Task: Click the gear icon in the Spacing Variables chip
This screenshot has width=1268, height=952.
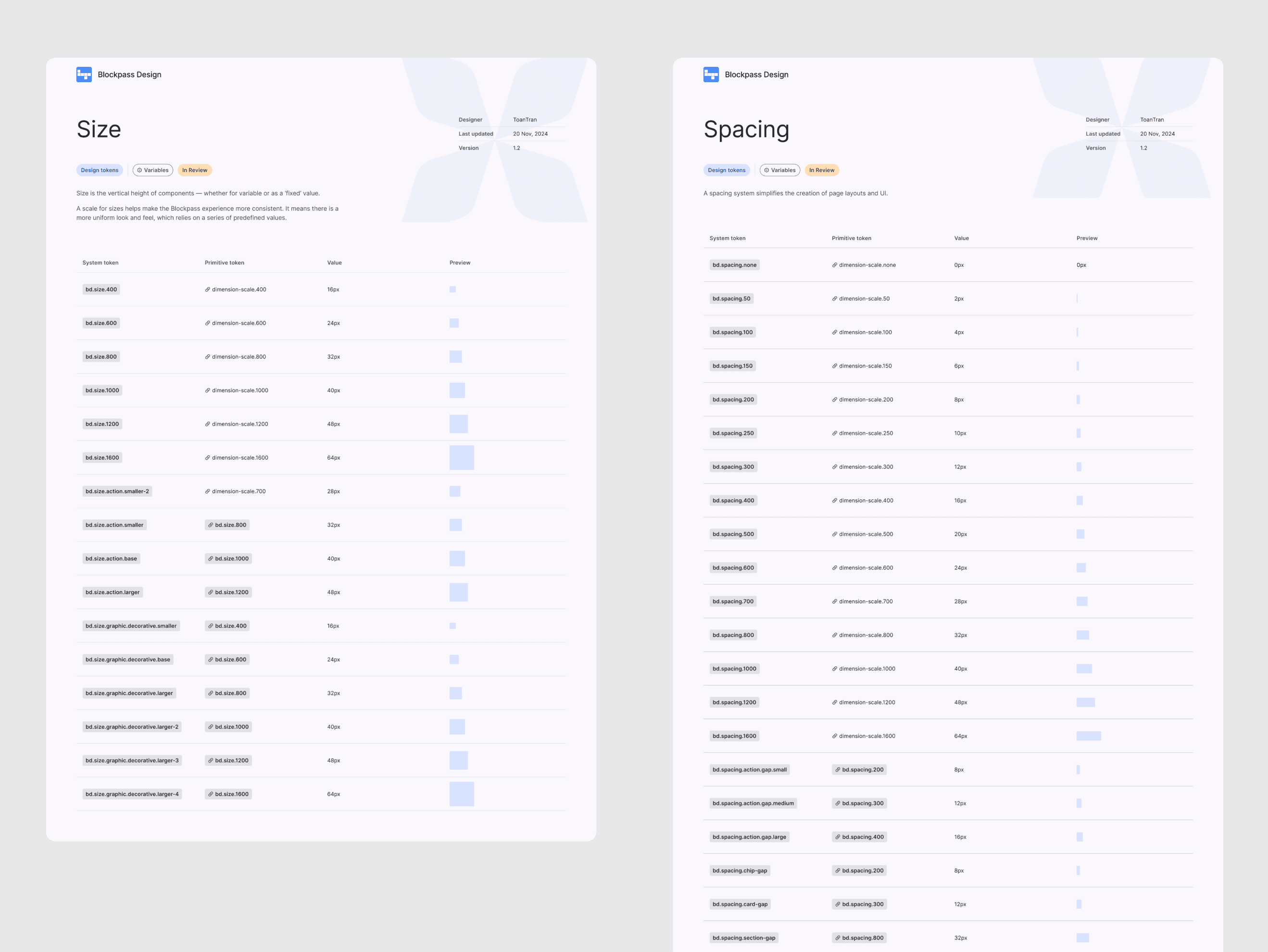Action: (766, 170)
